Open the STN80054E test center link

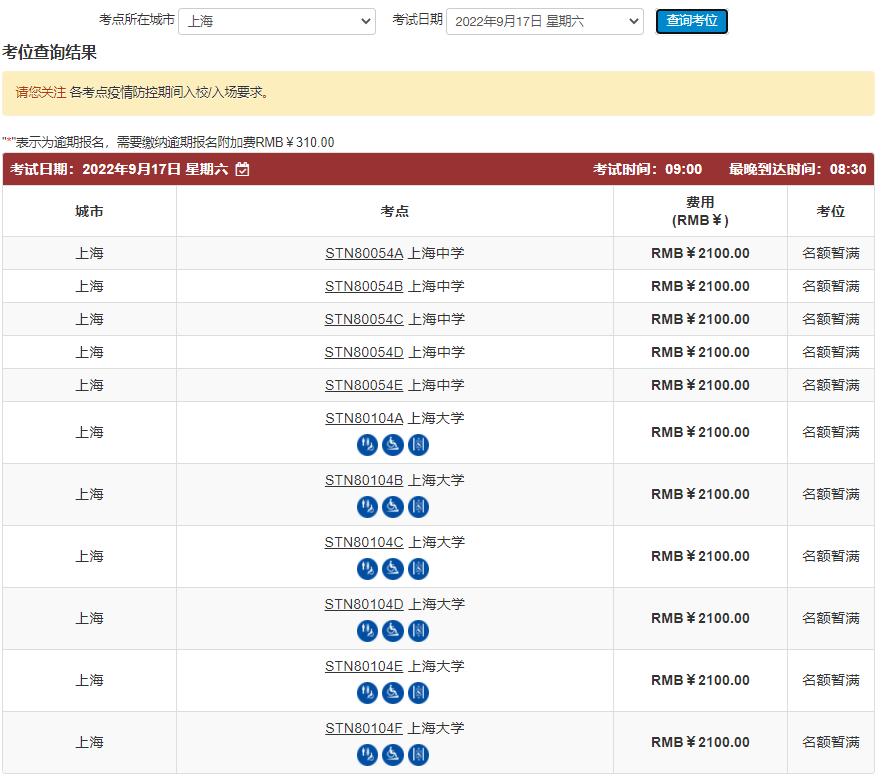364,385
